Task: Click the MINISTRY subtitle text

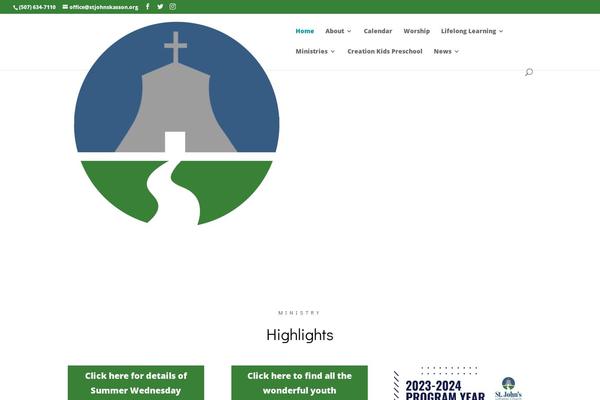Action: [299, 313]
